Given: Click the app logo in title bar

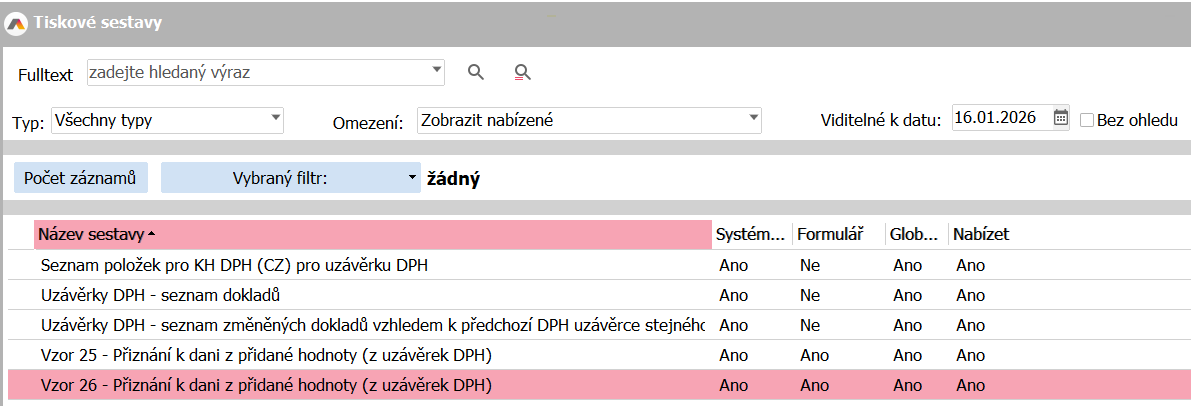Looking at the screenshot, I should pos(16,21).
